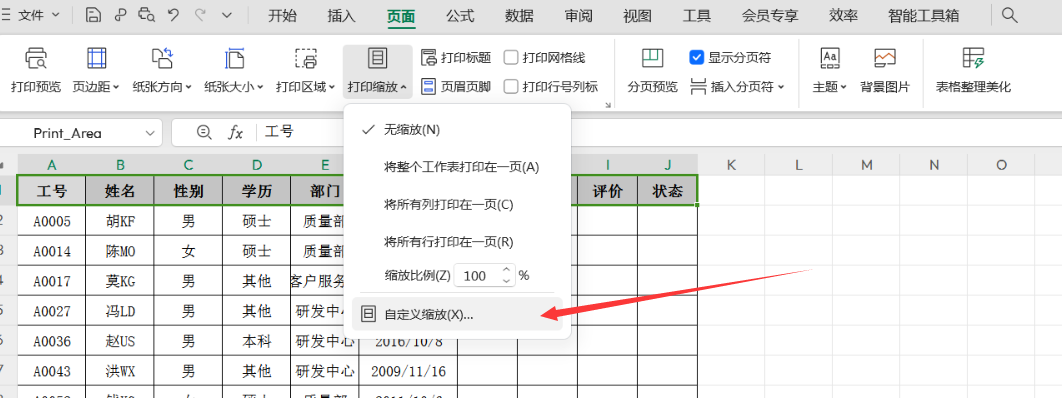Select cell containing A0014
Screen dimensions: 1062x398
[x=51, y=251]
